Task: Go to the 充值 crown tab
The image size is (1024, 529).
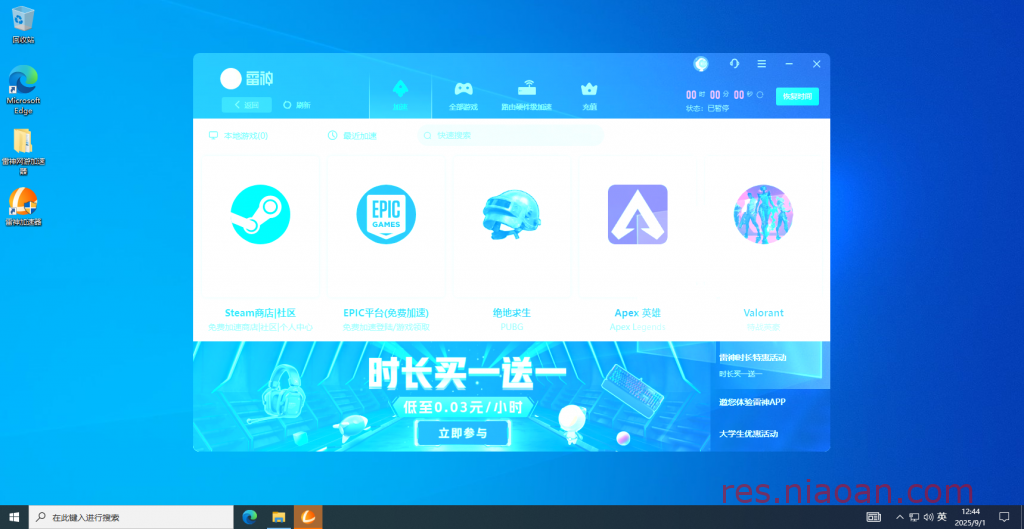Action: pos(590,96)
